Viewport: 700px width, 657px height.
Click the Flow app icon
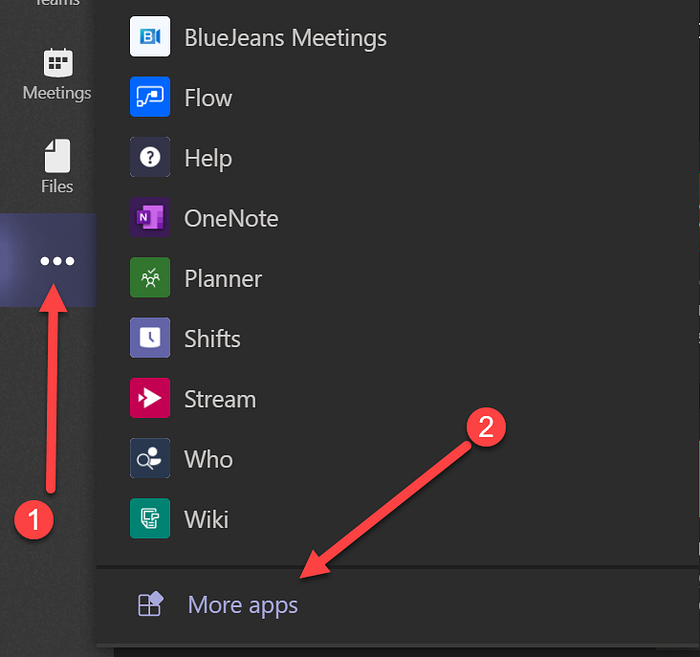(150, 96)
